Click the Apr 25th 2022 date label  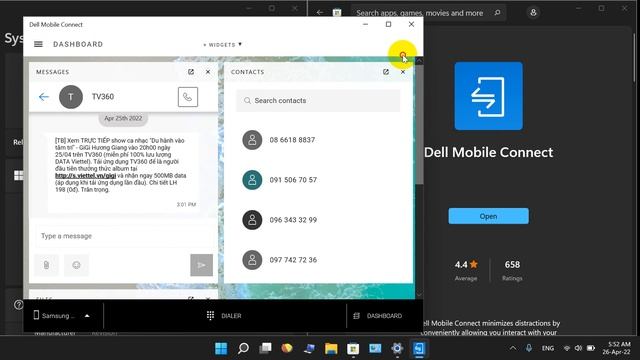coord(123,118)
